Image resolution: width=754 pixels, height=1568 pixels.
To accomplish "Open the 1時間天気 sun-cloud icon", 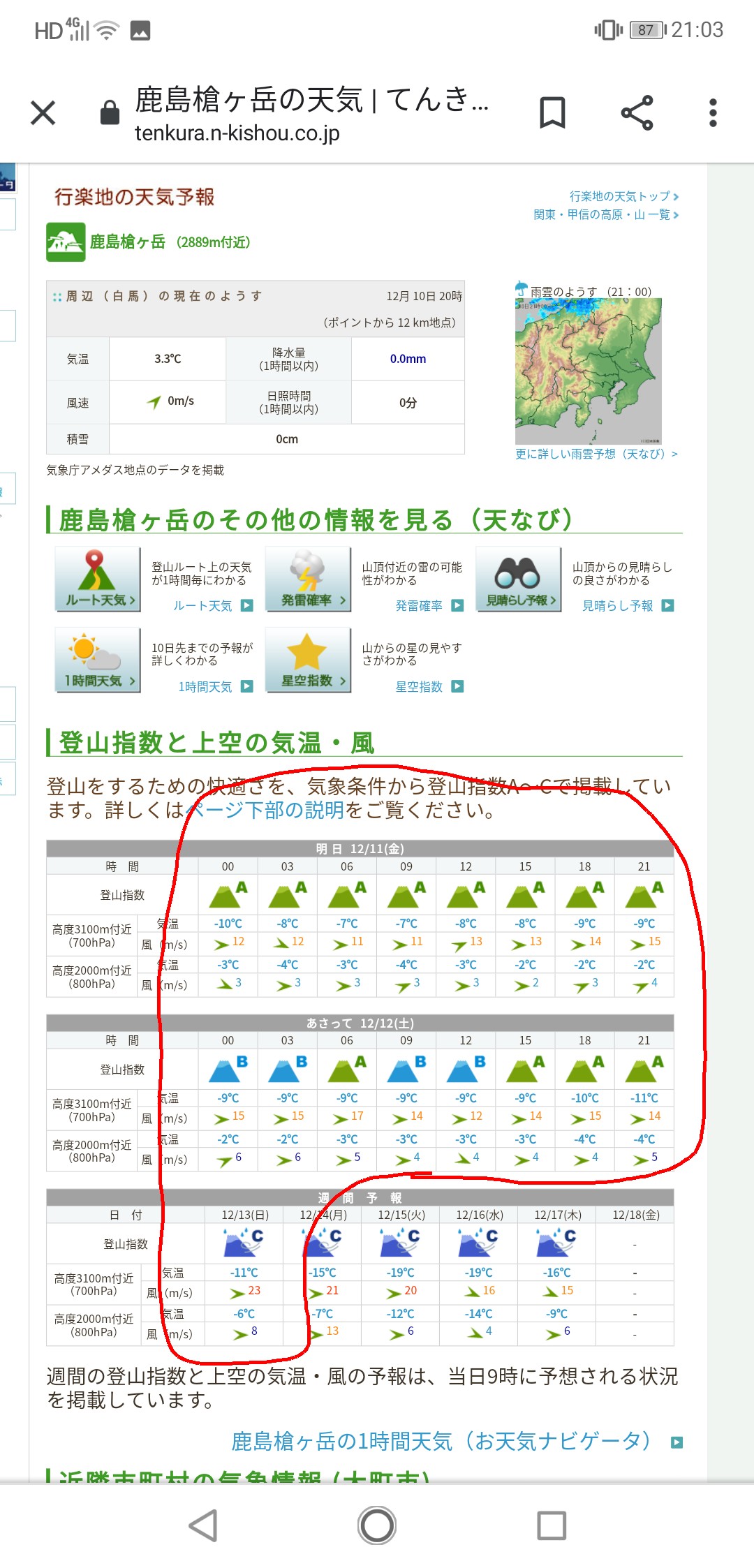I will (x=98, y=660).
